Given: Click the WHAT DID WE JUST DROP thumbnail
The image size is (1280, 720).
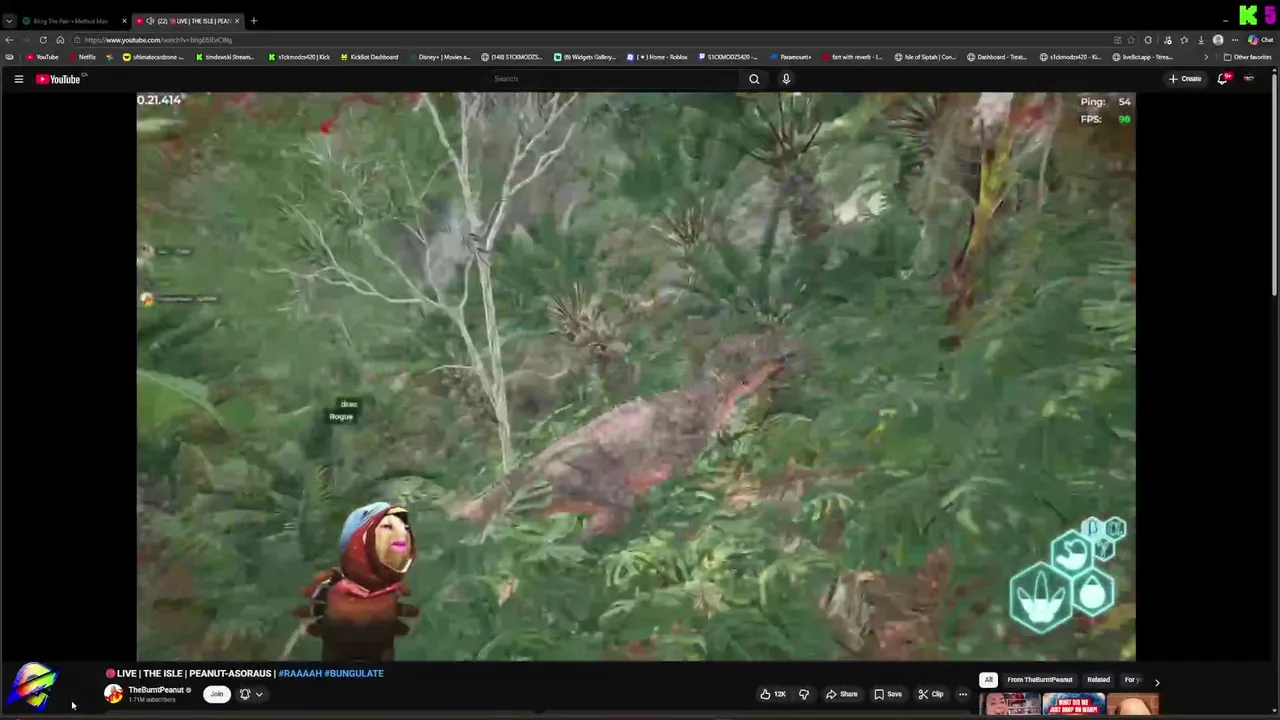Looking at the screenshot, I should [x=1074, y=704].
